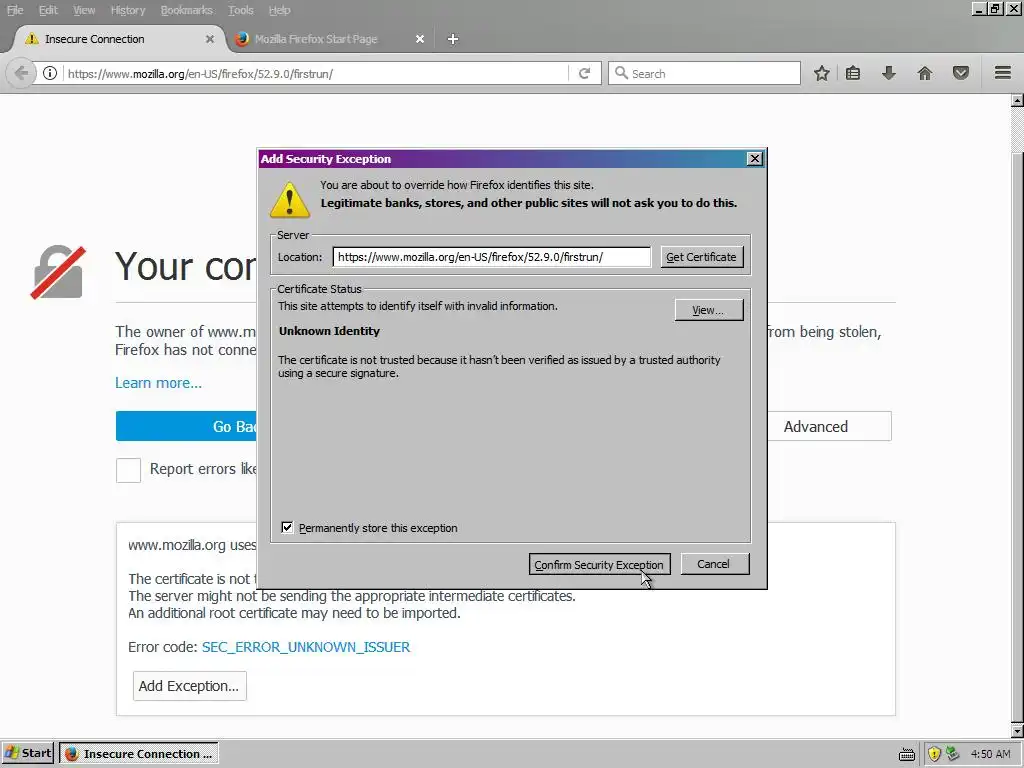Screen dimensions: 1024x768
Task: Open site information icon in address bar
Action: coord(50,73)
